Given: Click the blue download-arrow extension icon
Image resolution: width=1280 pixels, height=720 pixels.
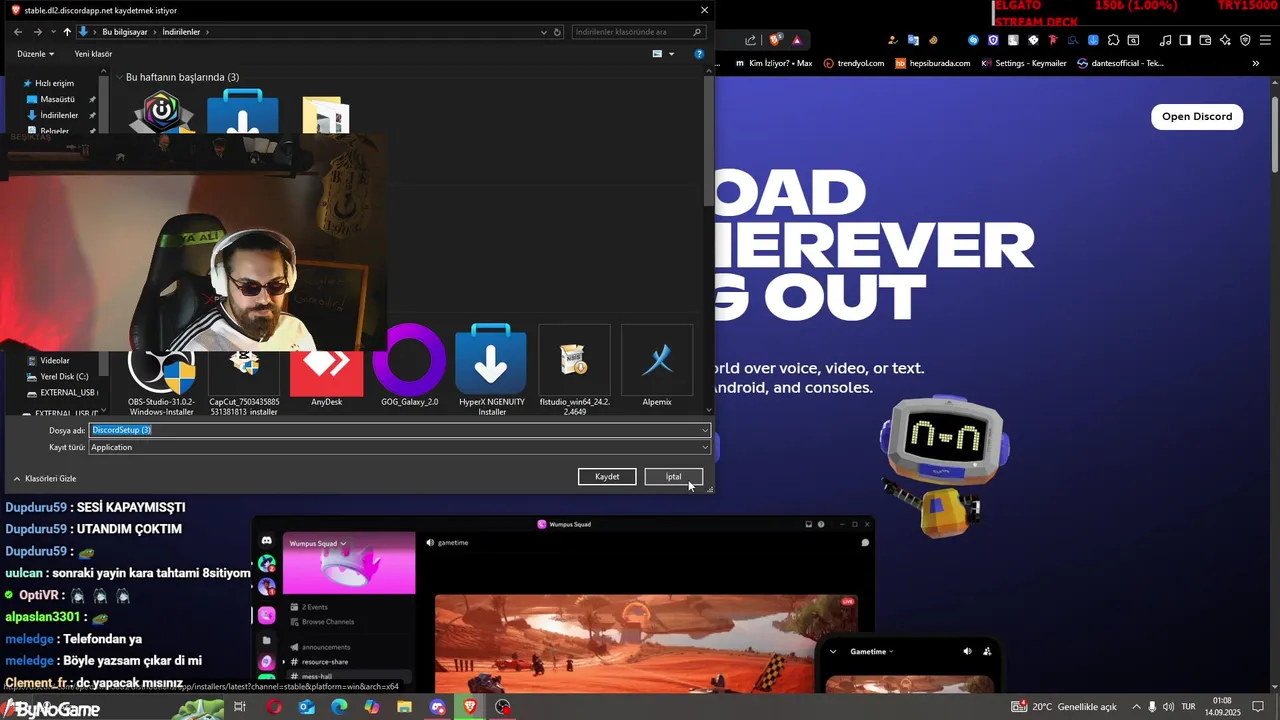Looking at the screenshot, I should (1093, 40).
